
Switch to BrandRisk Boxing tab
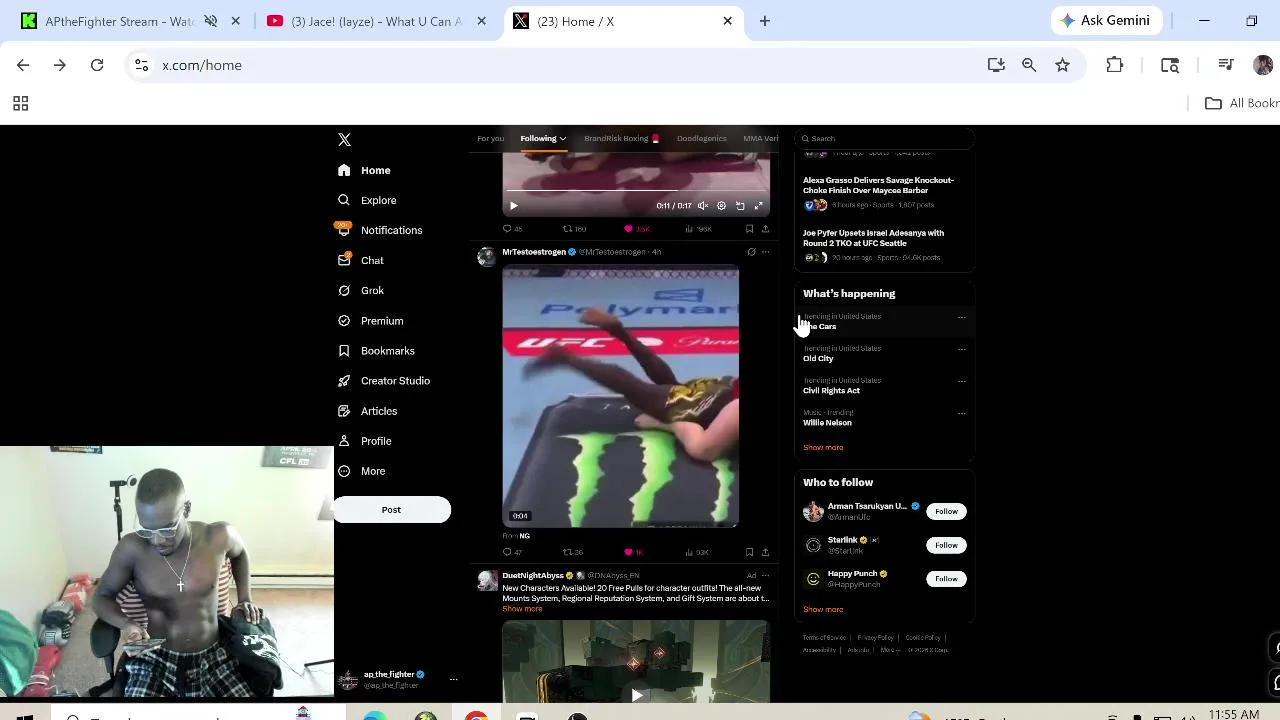coord(621,138)
